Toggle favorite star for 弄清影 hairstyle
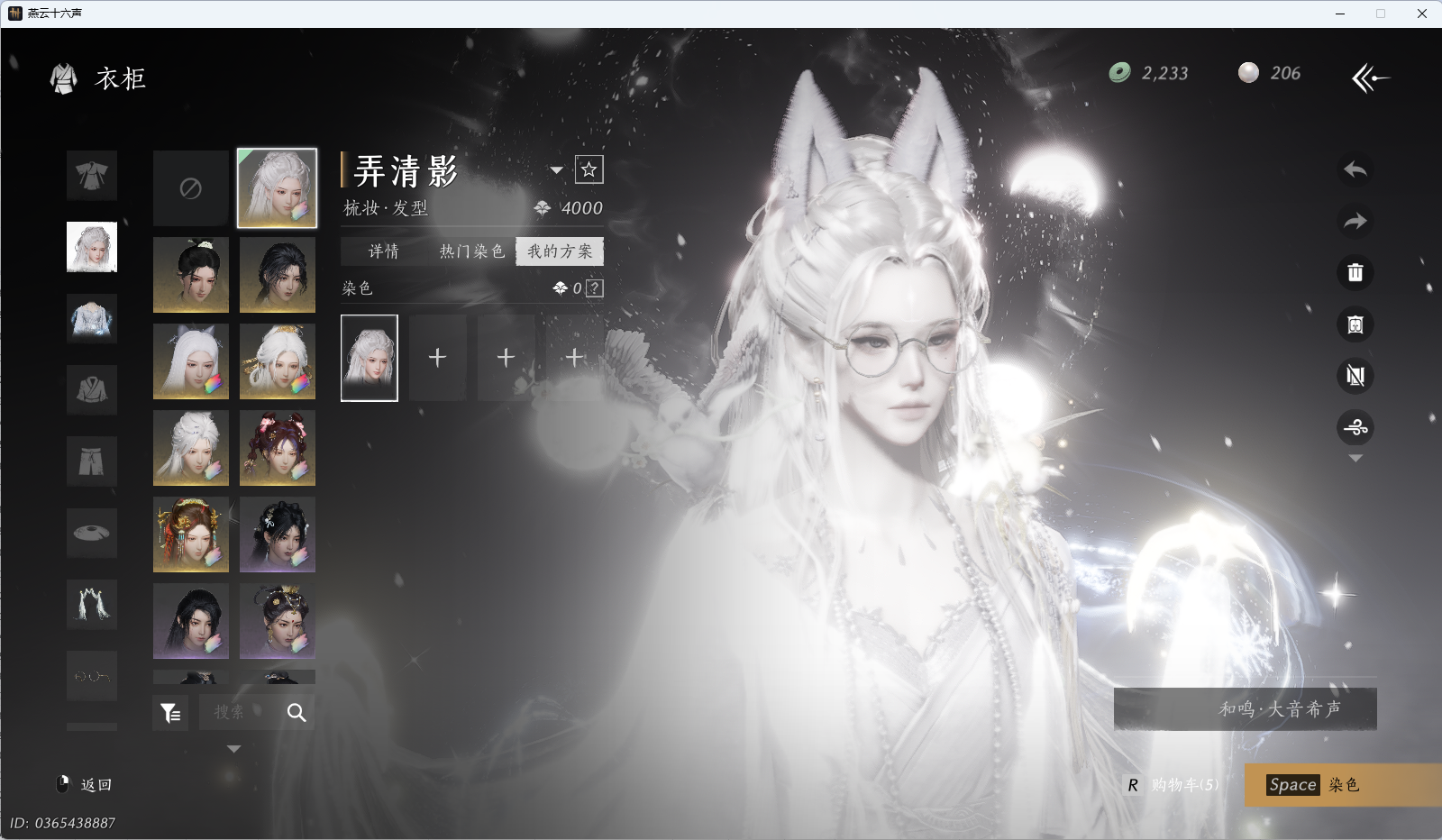The image size is (1442, 840). 589,169
